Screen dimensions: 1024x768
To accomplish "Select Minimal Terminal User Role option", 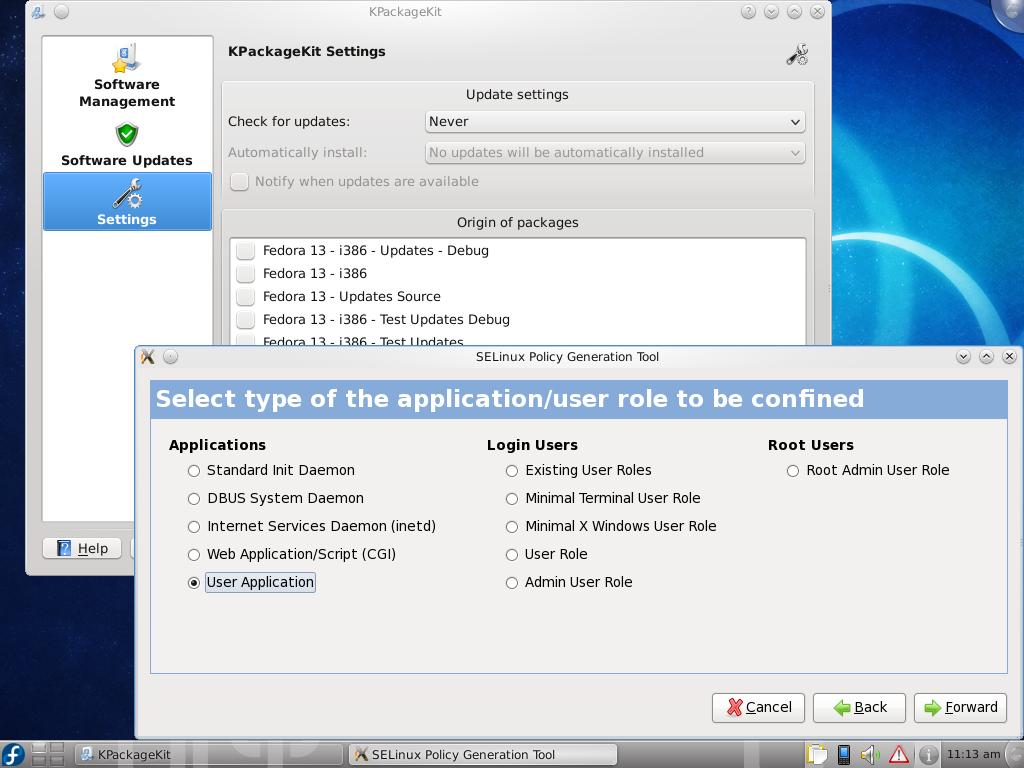I will [603, 498].
